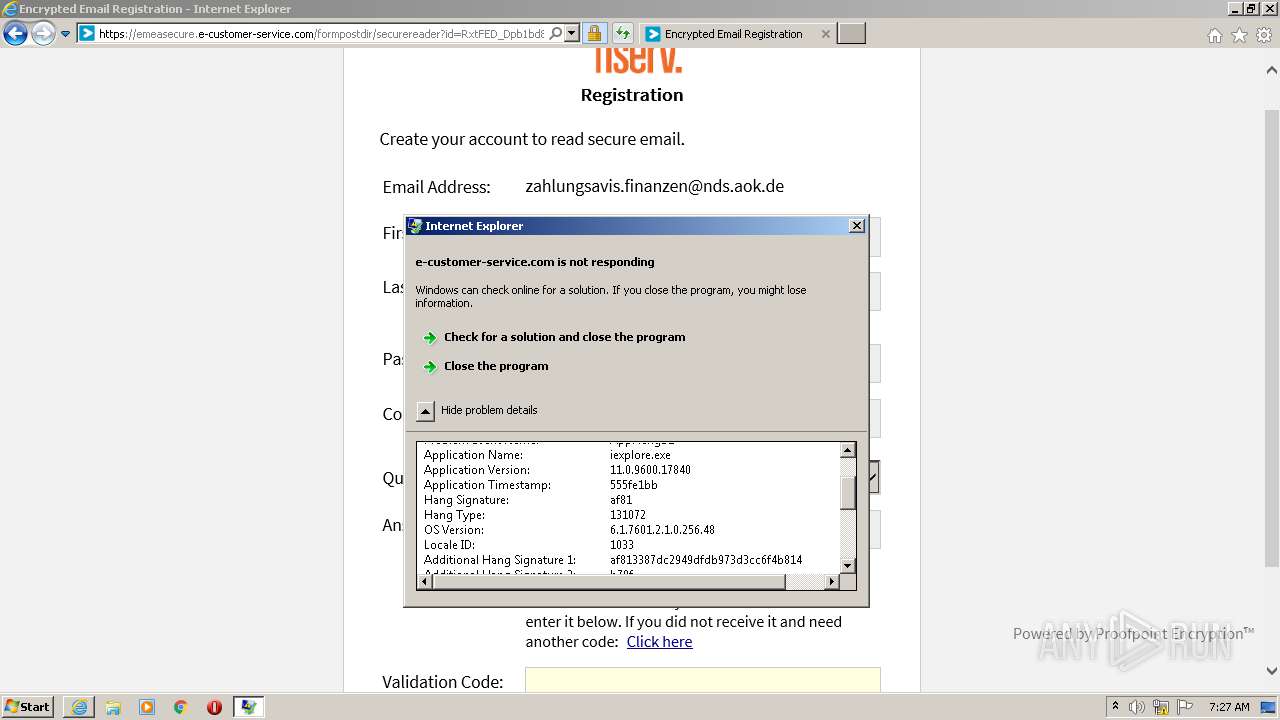Open Favorites star icon
Image resolution: width=1280 pixels, height=720 pixels.
click(x=1239, y=35)
